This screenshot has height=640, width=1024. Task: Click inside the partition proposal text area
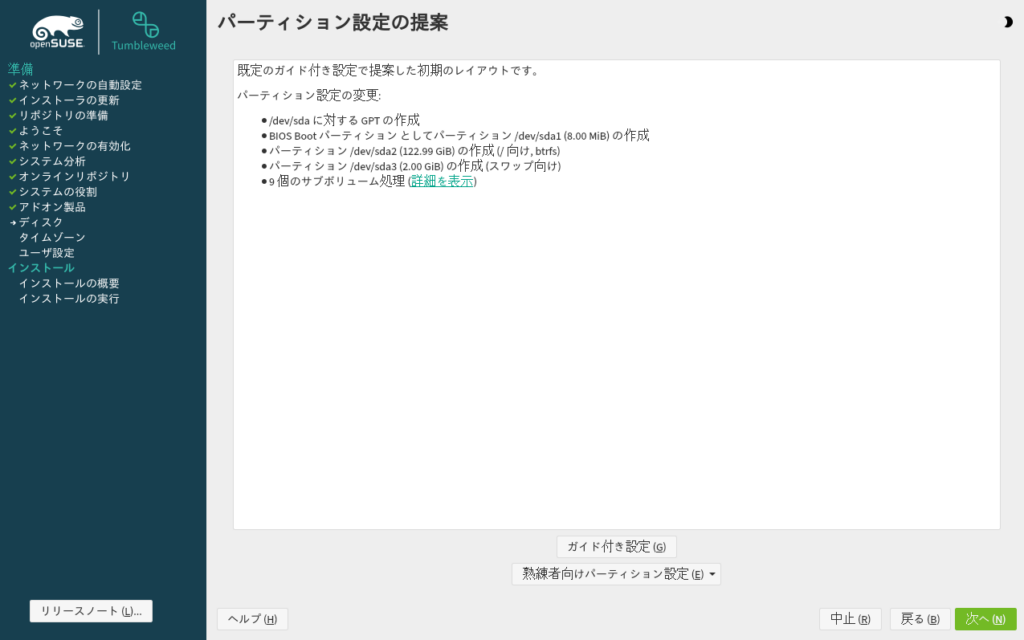[x=616, y=350]
